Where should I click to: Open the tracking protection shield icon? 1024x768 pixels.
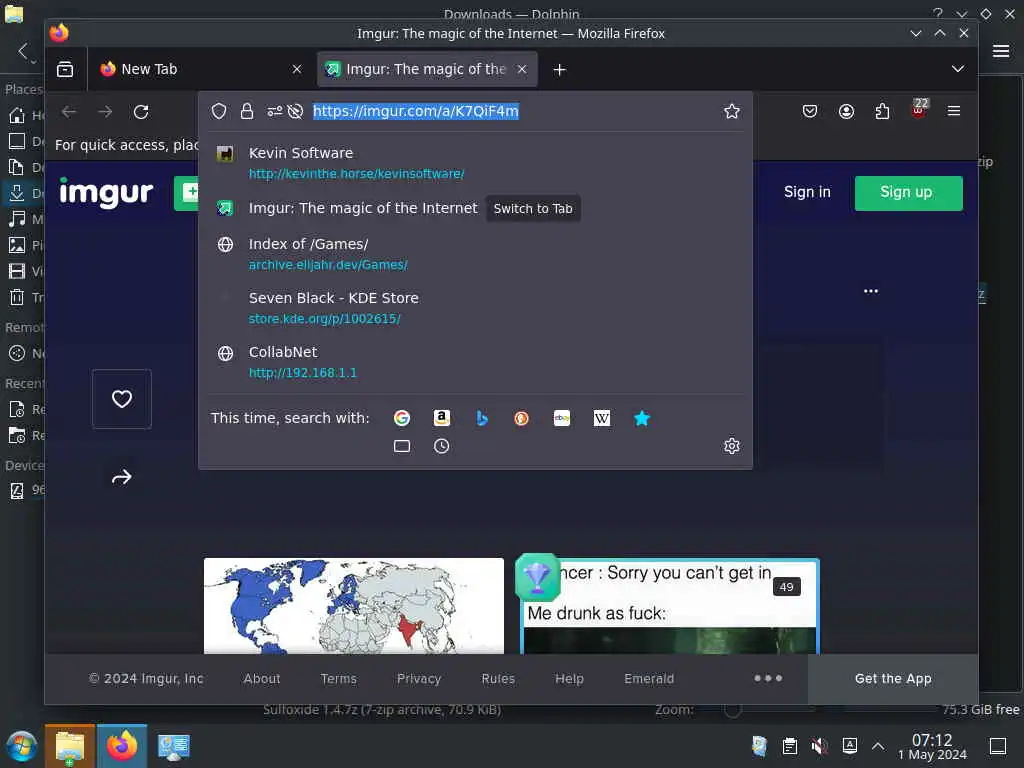point(219,111)
